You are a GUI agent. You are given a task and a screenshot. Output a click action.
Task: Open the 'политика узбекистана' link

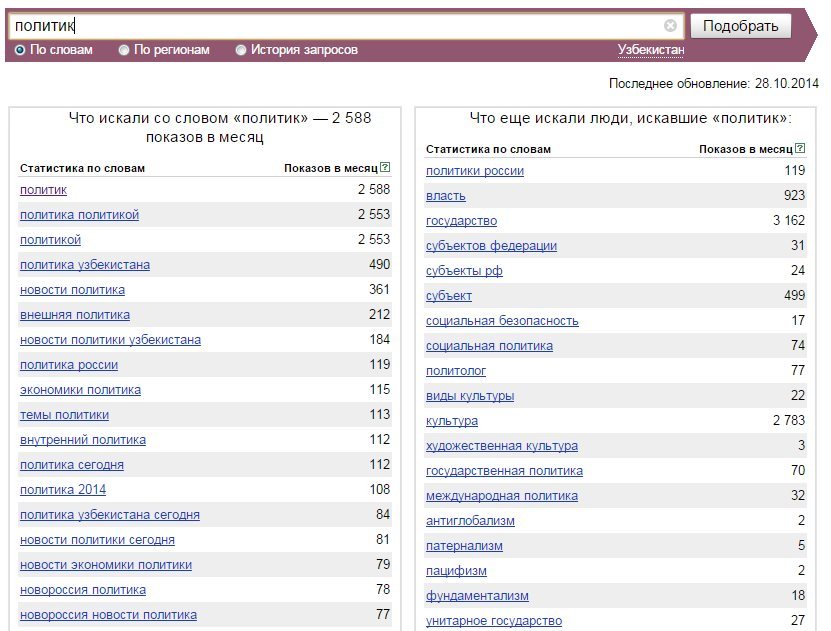coord(85,264)
